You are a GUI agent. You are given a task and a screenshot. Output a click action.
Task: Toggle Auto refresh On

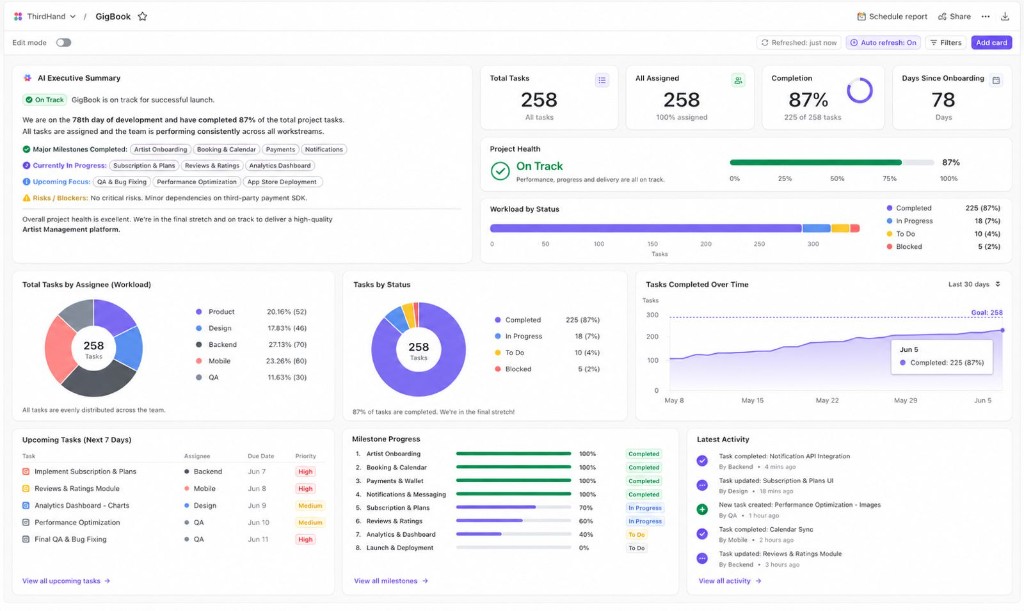coord(883,42)
